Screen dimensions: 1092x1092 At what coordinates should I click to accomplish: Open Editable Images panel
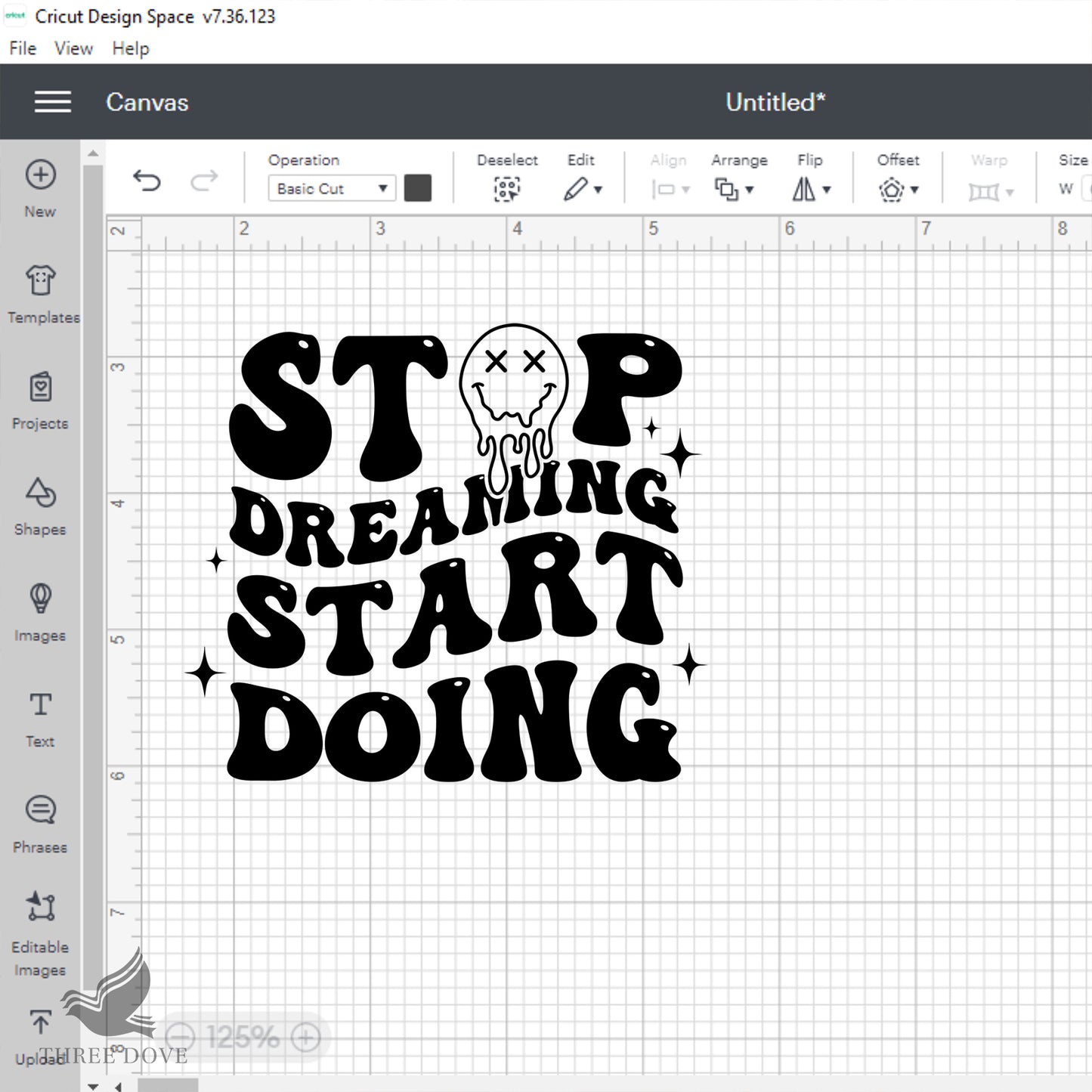[x=40, y=936]
